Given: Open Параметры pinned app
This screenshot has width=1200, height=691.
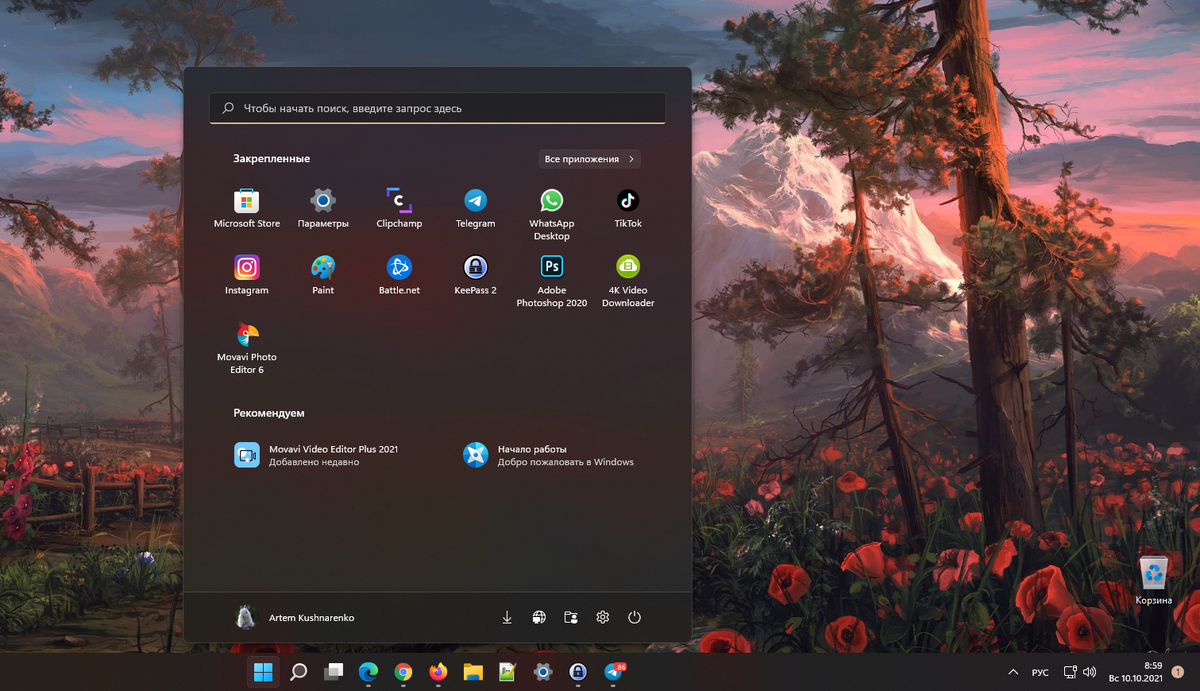Looking at the screenshot, I should click(x=323, y=209).
